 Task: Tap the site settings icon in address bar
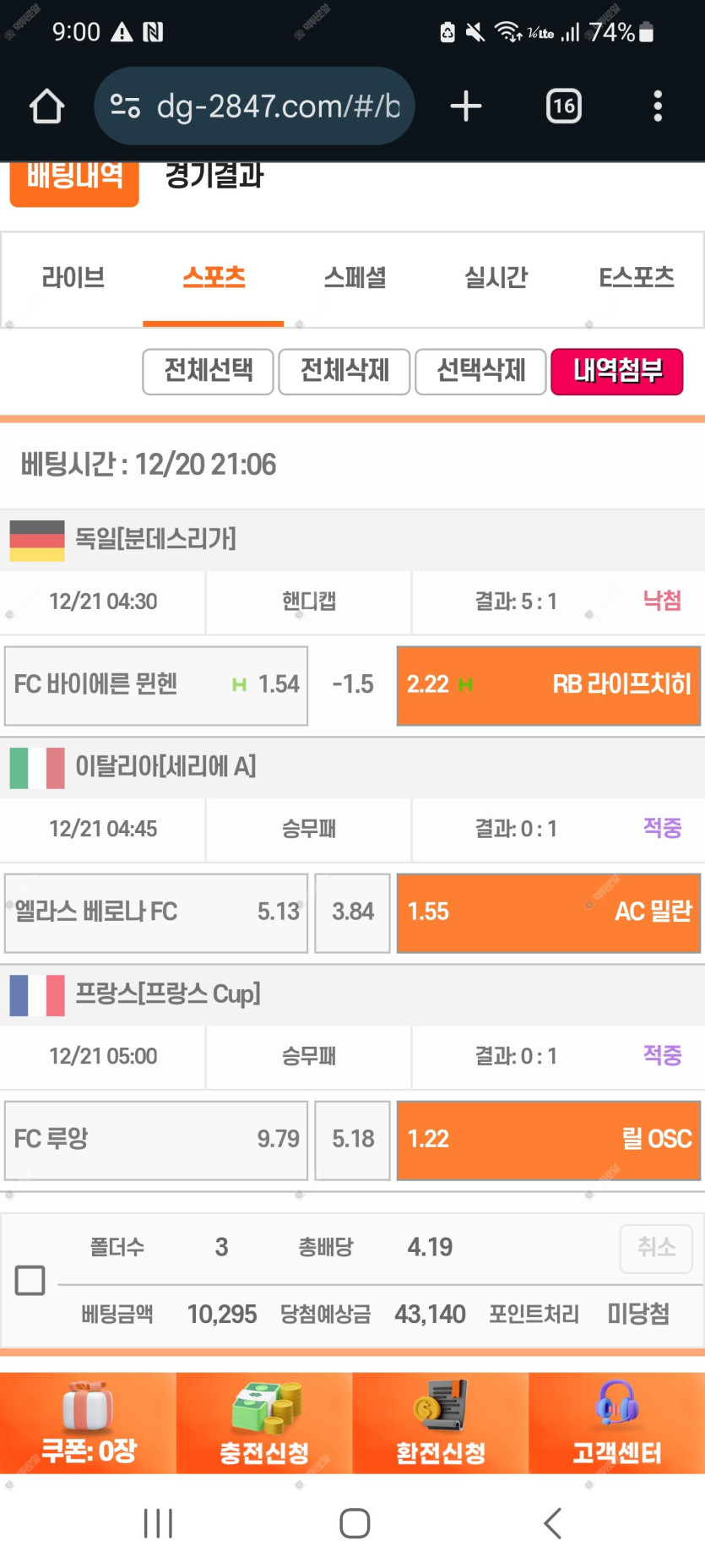(x=125, y=106)
